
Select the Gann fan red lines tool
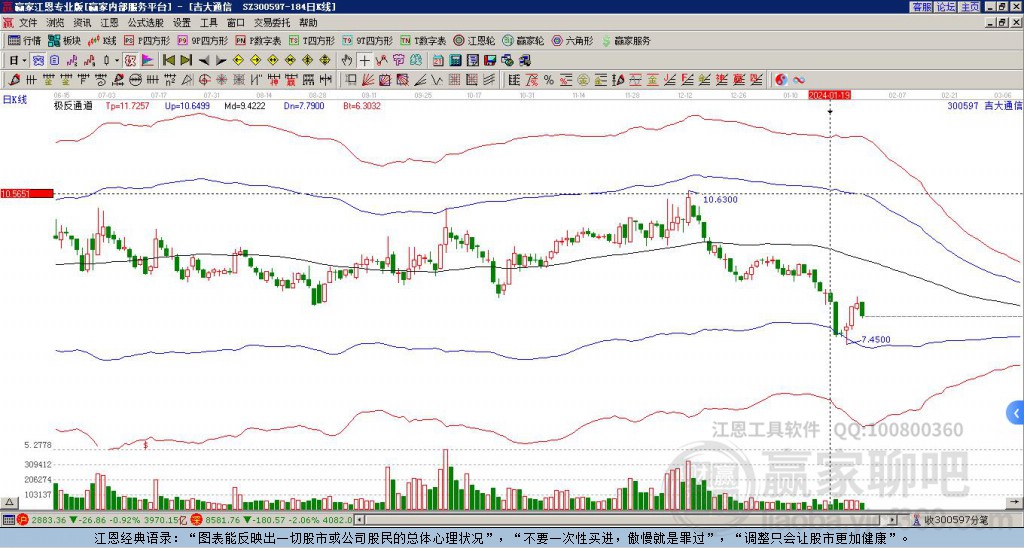pyautogui.click(x=368, y=80)
